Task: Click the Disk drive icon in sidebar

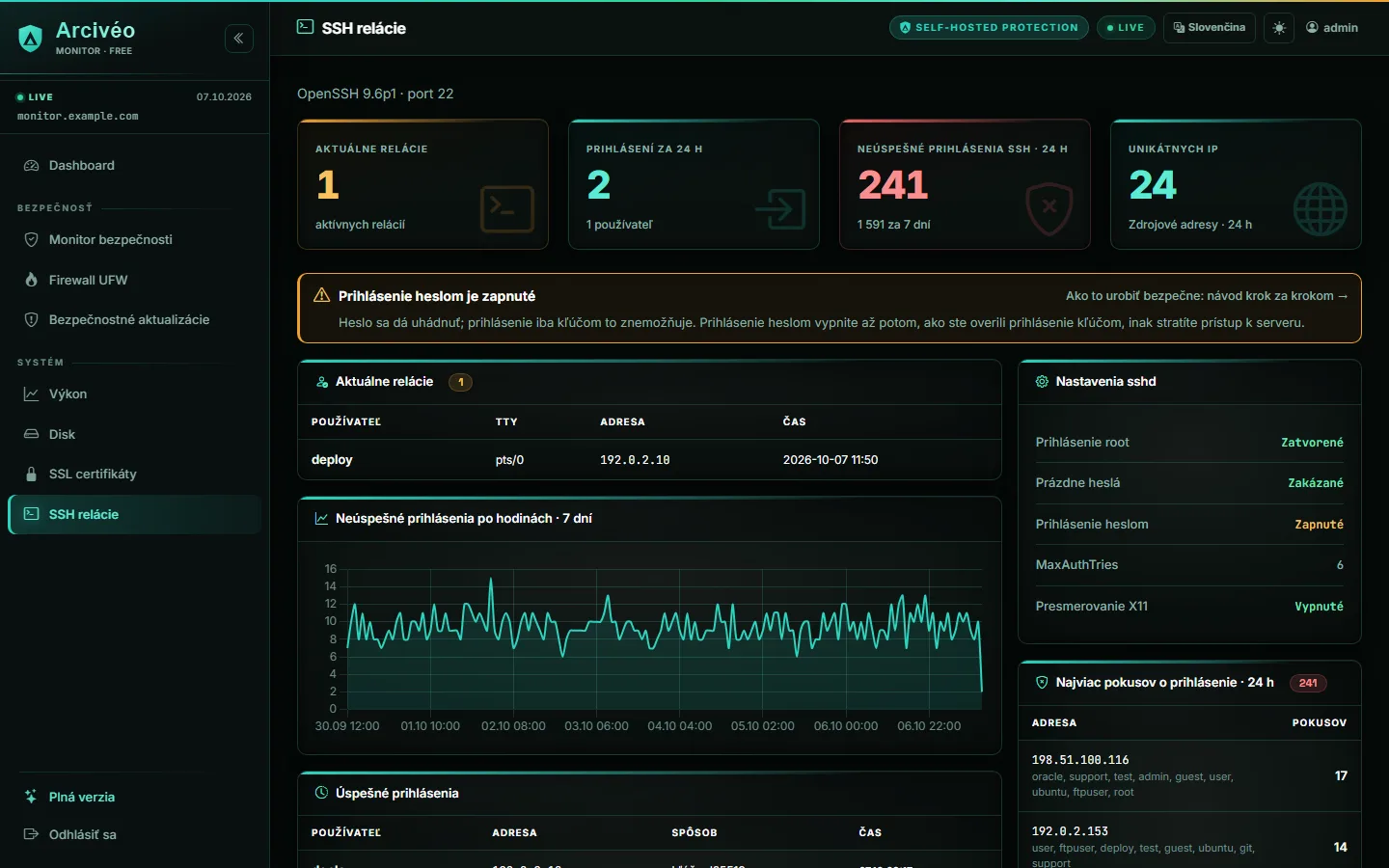Action: 31,434
